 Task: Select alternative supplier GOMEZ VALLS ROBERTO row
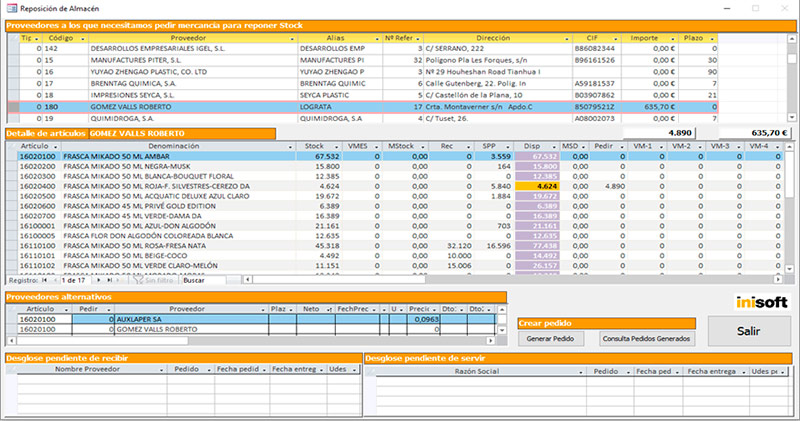(x=255, y=330)
